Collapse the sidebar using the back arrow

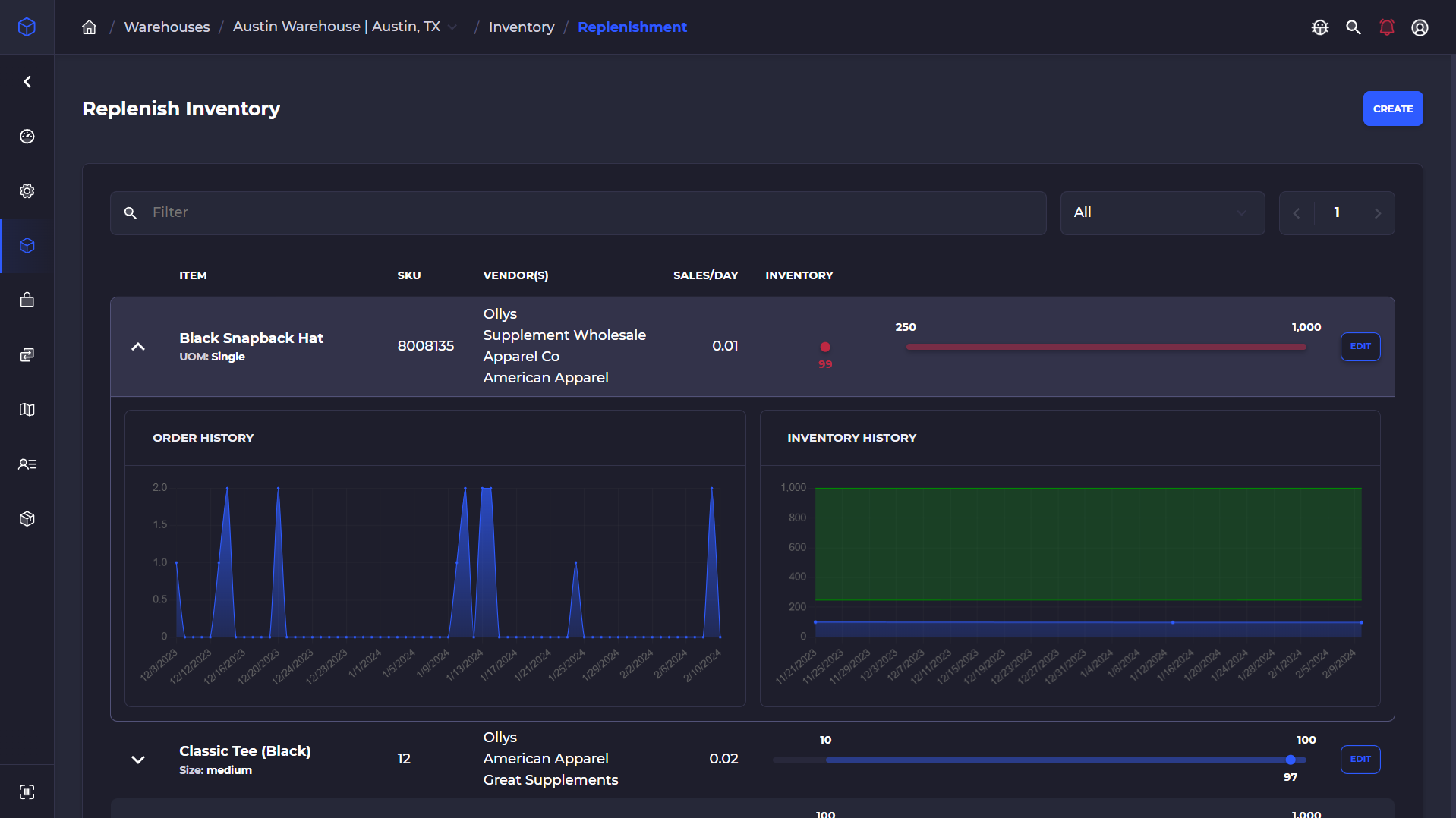(x=27, y=81)
